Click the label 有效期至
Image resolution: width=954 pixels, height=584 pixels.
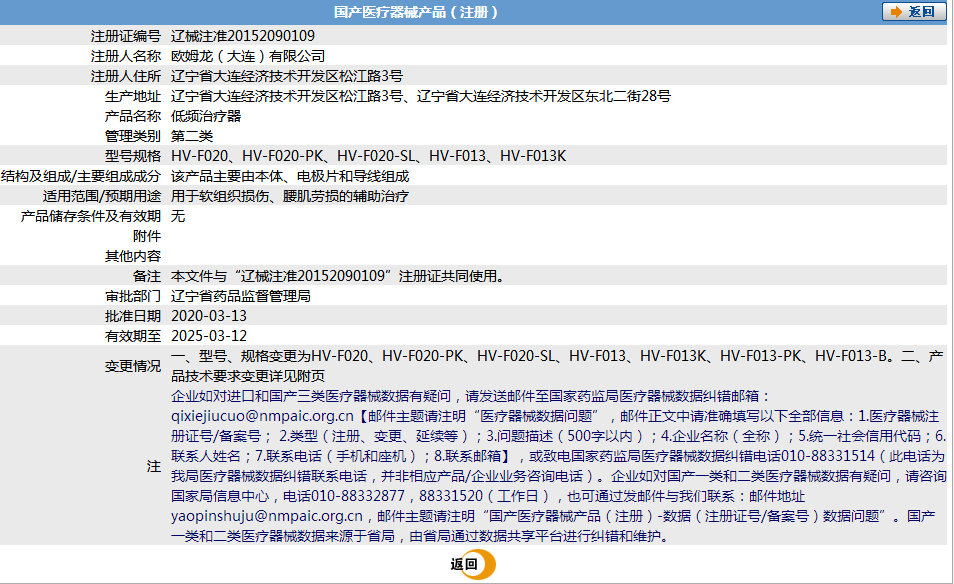[133, 336]
